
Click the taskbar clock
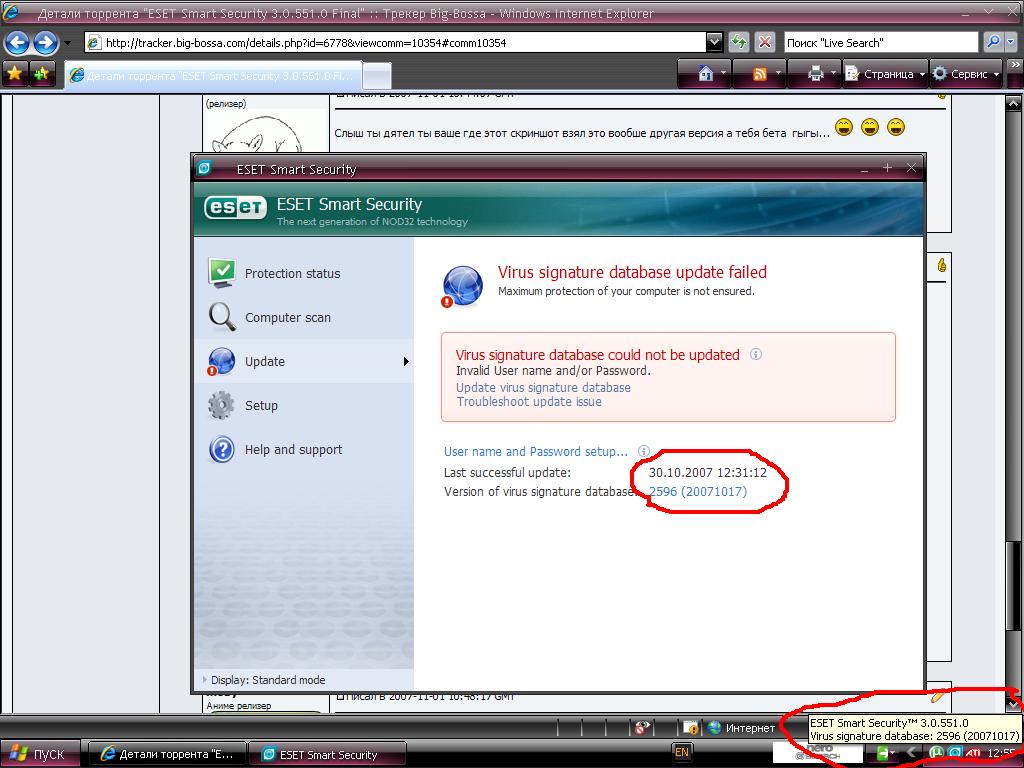(1000, 753)
